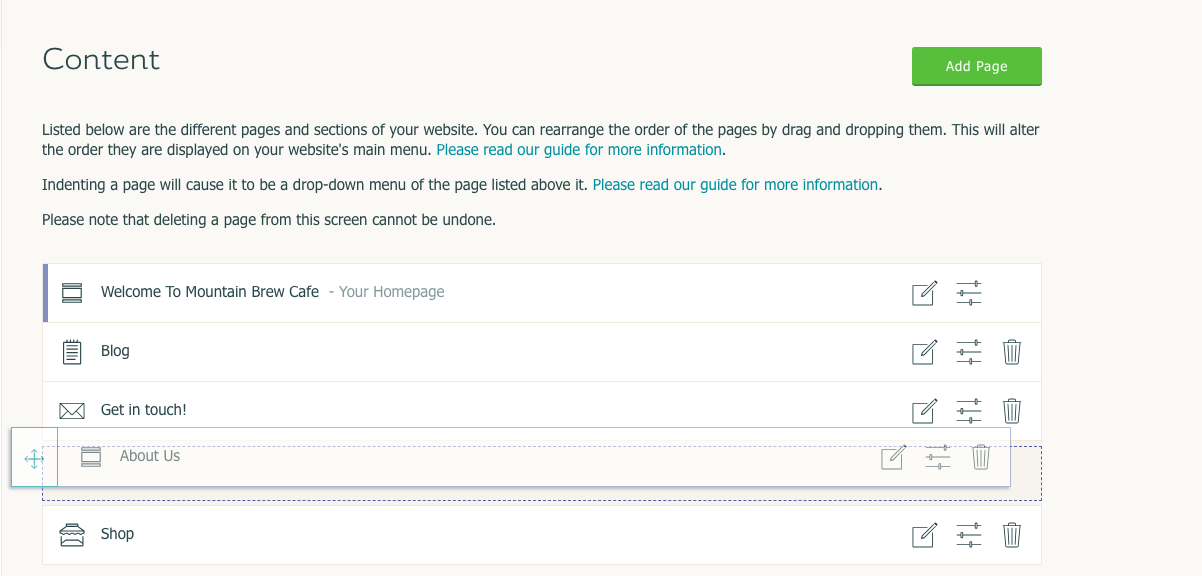1202x576 pixels.
Task: Select the Blog page row title
Action: coord(115,351)
